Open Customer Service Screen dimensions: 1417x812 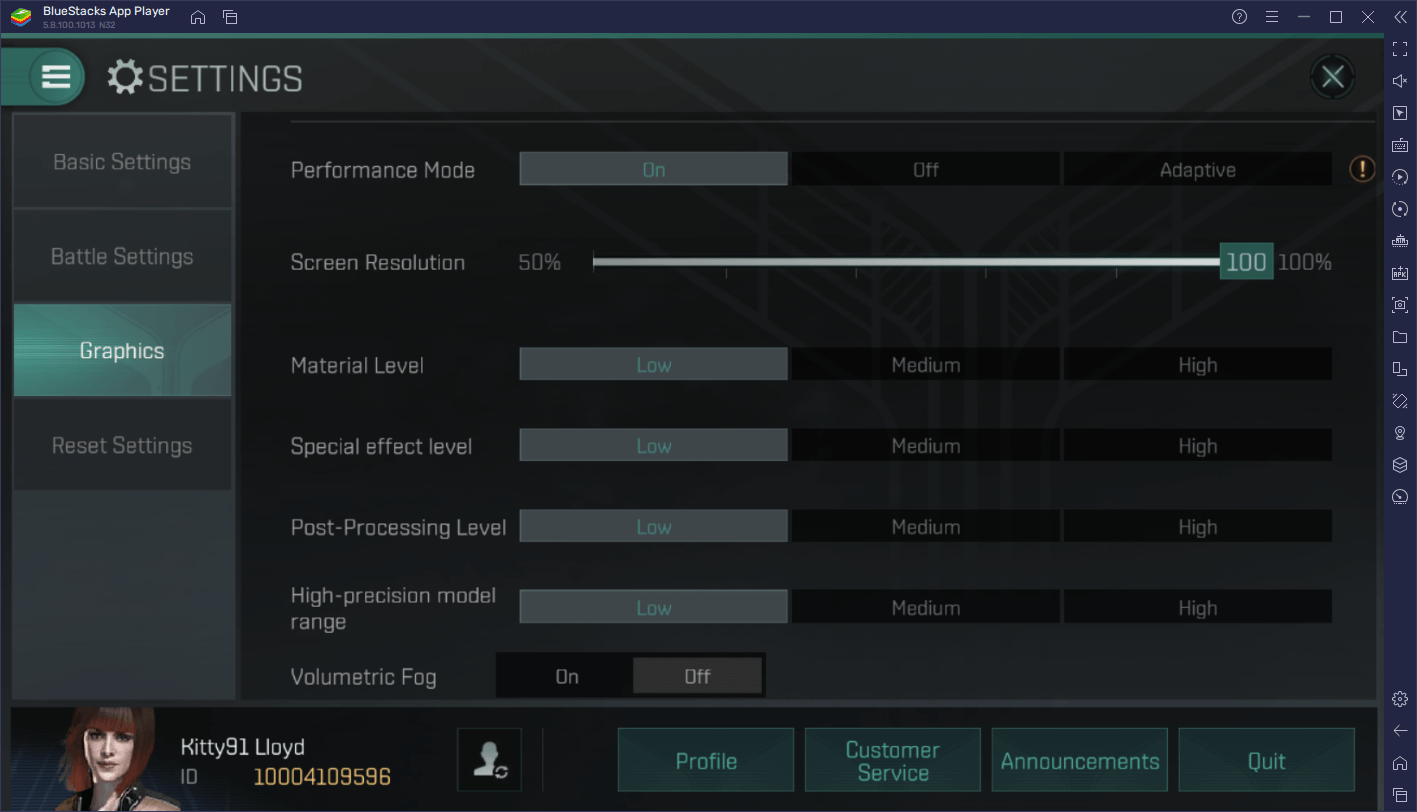pos(892,761)
